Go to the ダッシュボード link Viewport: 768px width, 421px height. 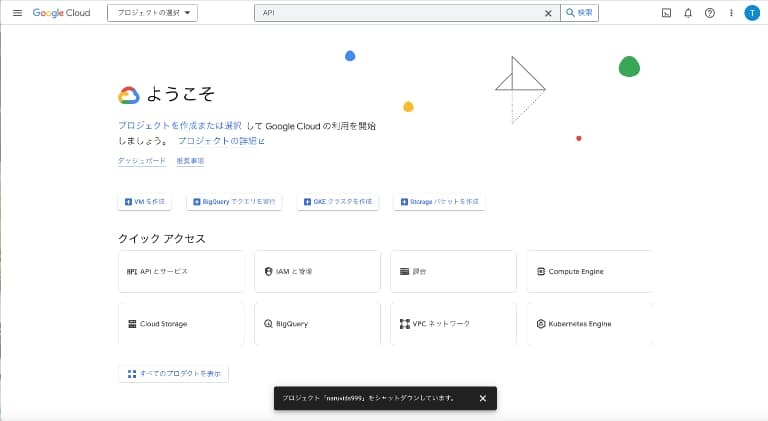click(142, 161)
